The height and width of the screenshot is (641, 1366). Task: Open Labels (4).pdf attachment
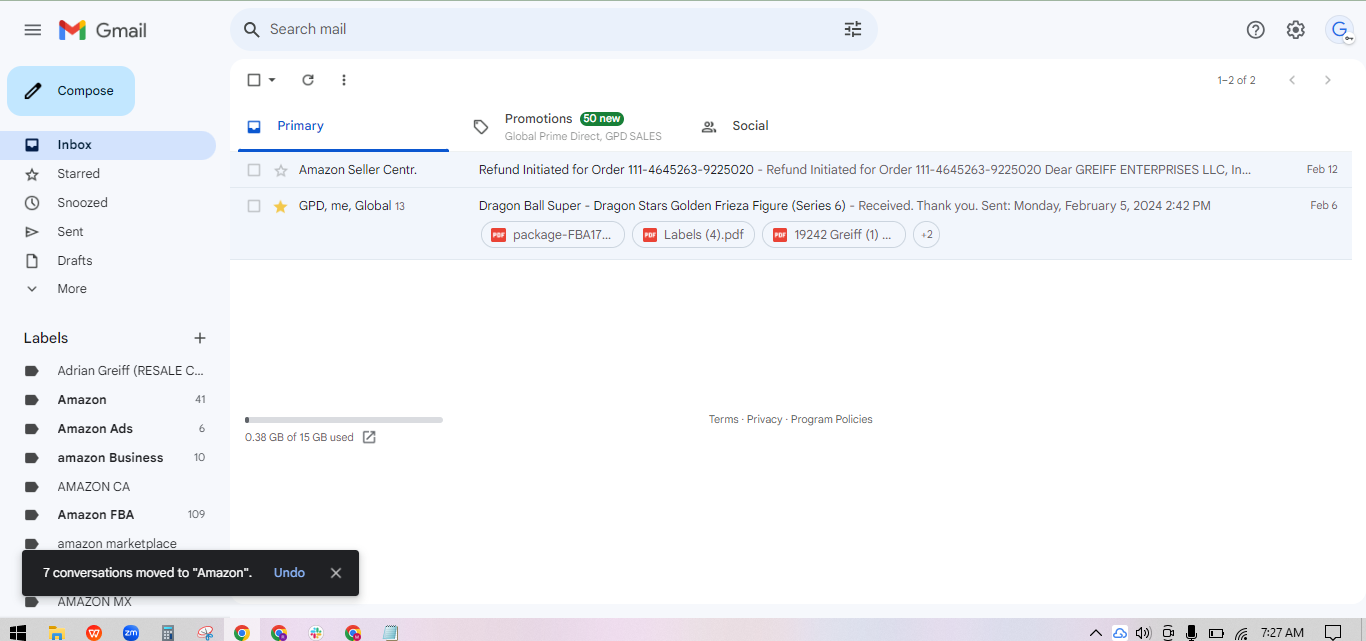pos(694,235)
